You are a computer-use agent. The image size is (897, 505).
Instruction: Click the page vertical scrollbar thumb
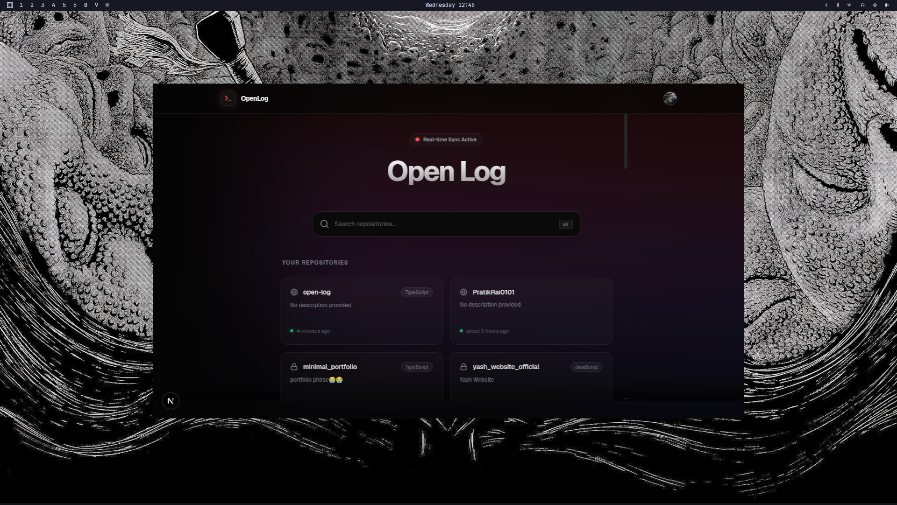(626, 141)
